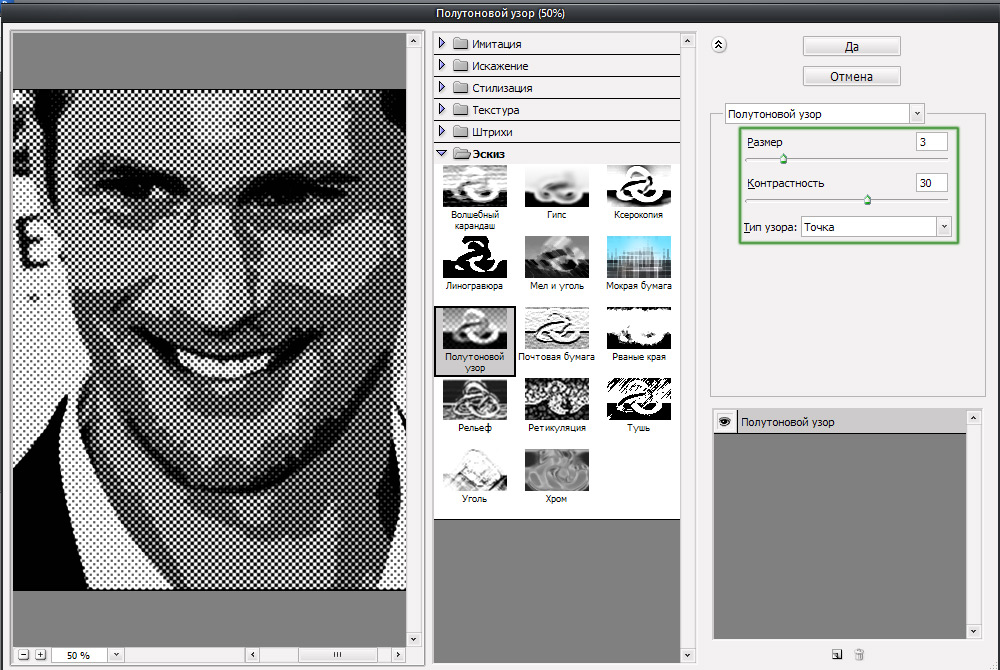The width and height of the screenshot is (1000, 670).
Task: Select the Волшебный карандаш filter thumbnail
Action: [475, 186]
